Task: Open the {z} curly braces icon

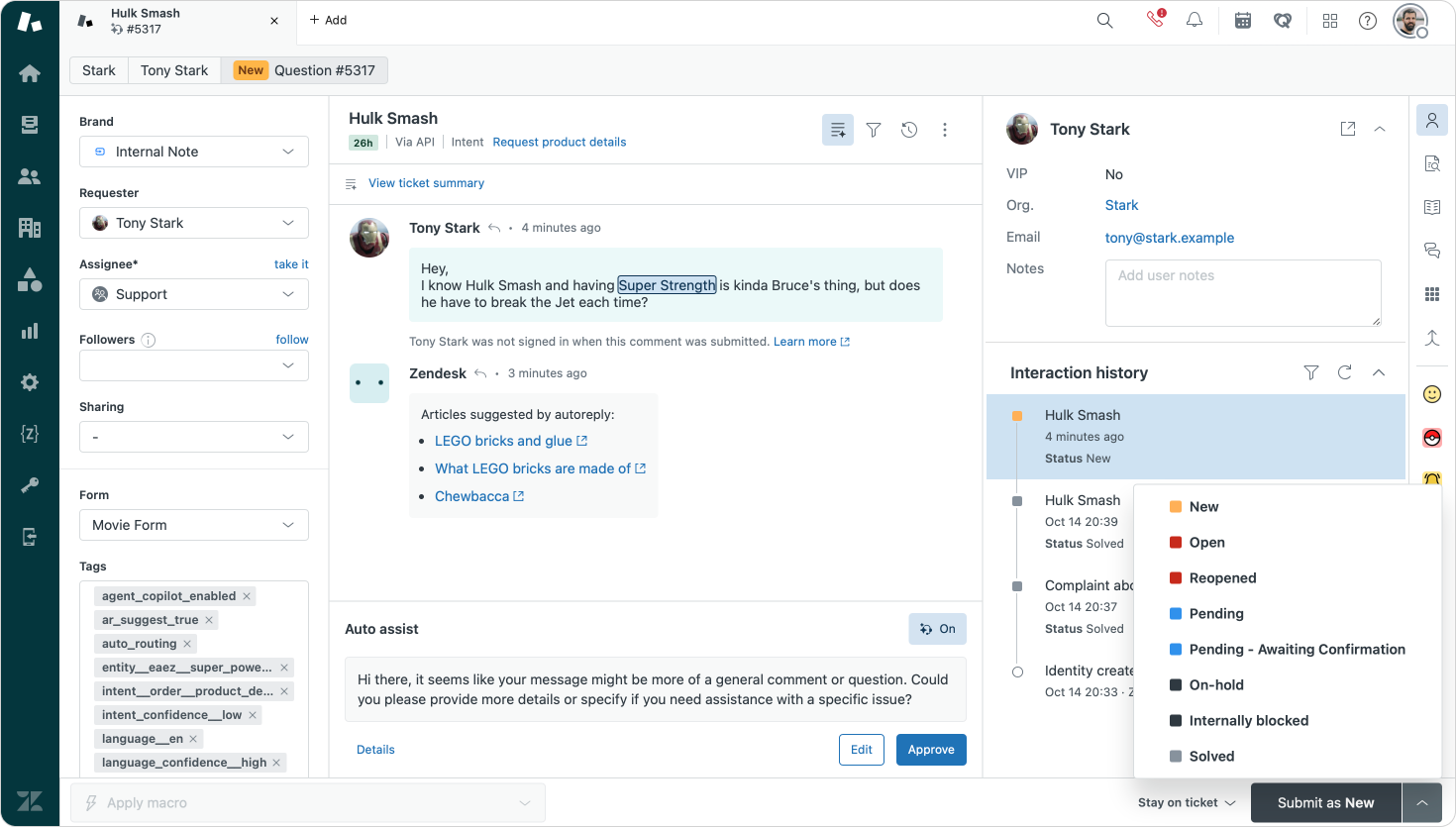Action: [30, 434]
